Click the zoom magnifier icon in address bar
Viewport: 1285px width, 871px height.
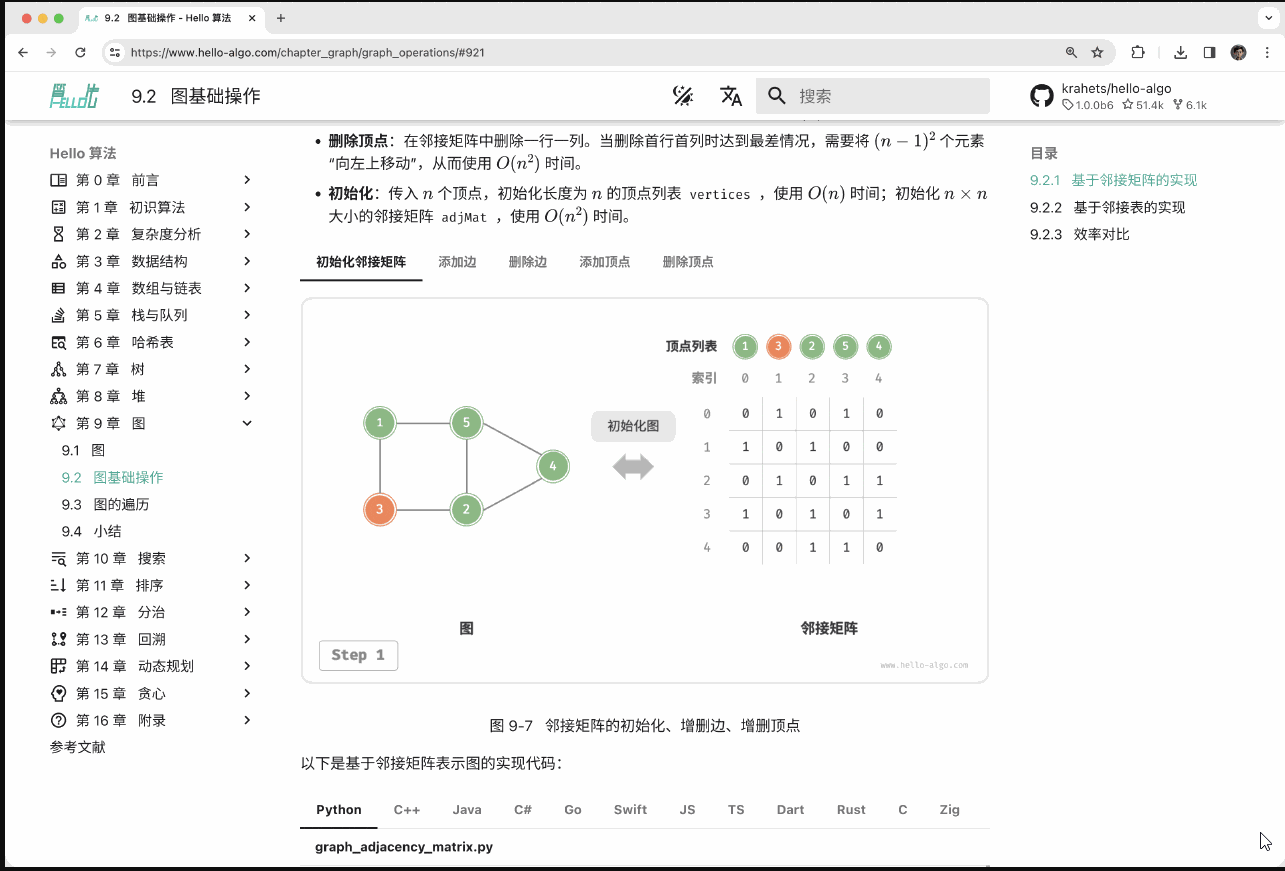[1071, 52]
